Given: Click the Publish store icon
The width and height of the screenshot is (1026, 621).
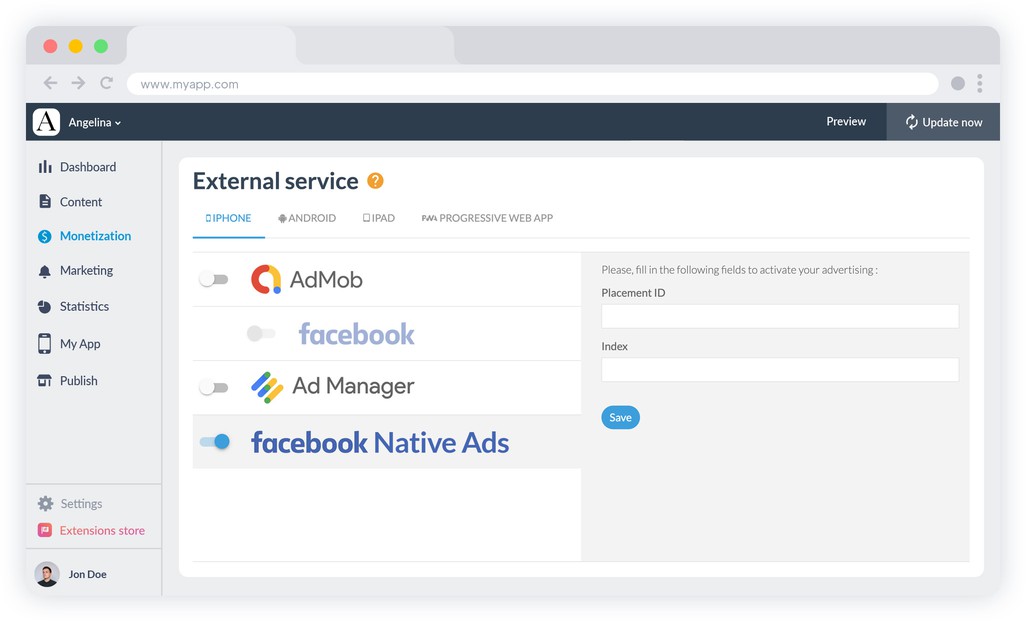Looking at the screenshot, I should click(44, 380).
